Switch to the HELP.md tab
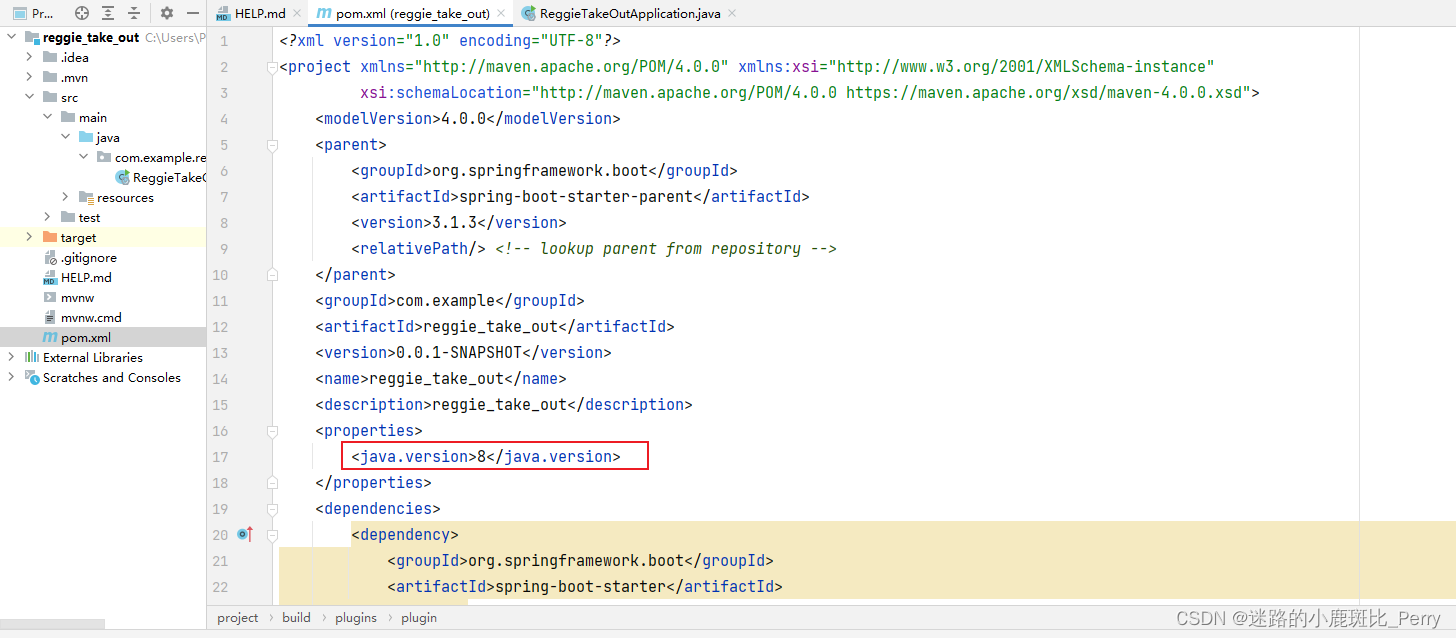Image resolution: width=1456 pixels, height=638 pixels. click(258, 14)
